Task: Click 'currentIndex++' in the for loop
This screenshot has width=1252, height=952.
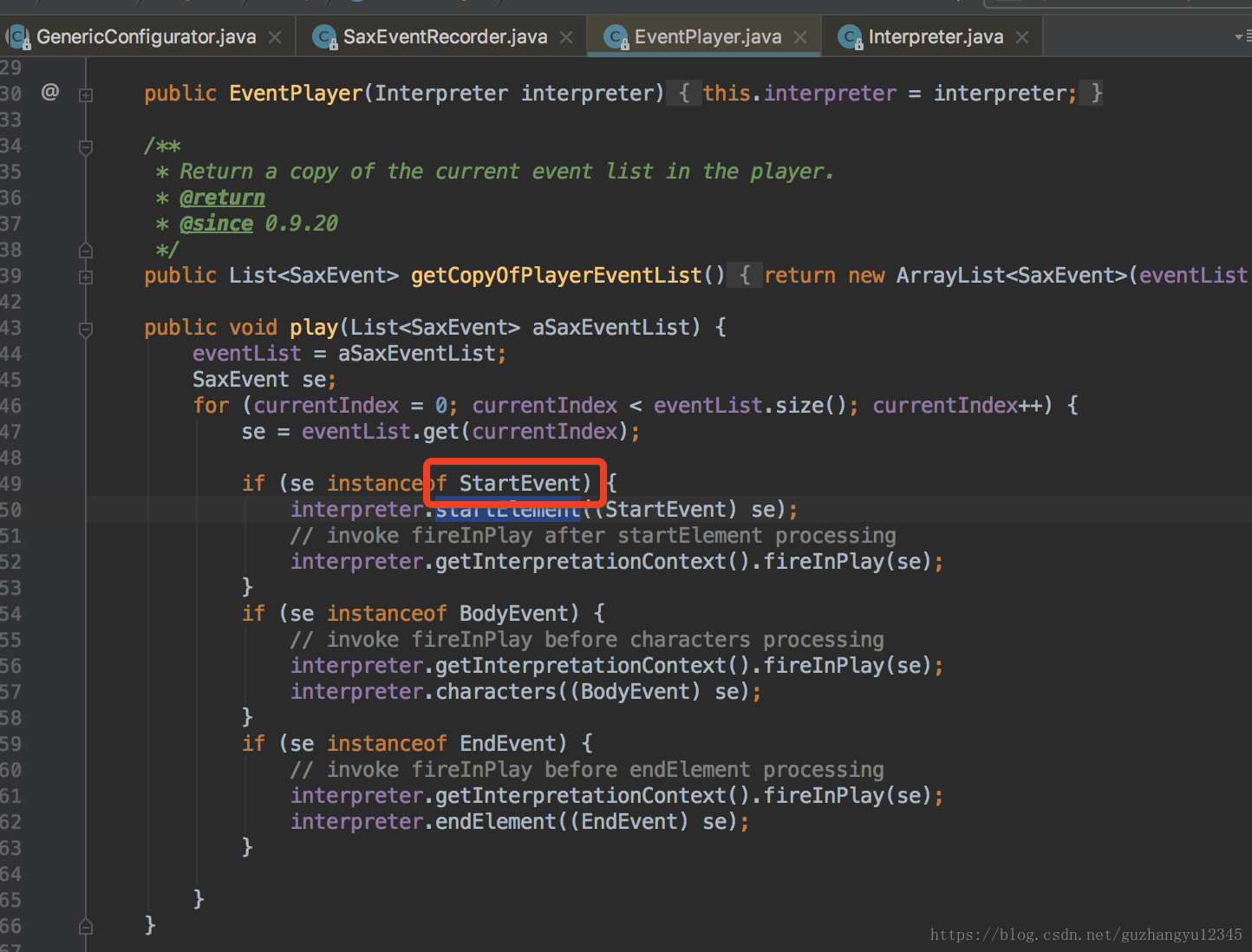Action: click(x=957, y=406)
